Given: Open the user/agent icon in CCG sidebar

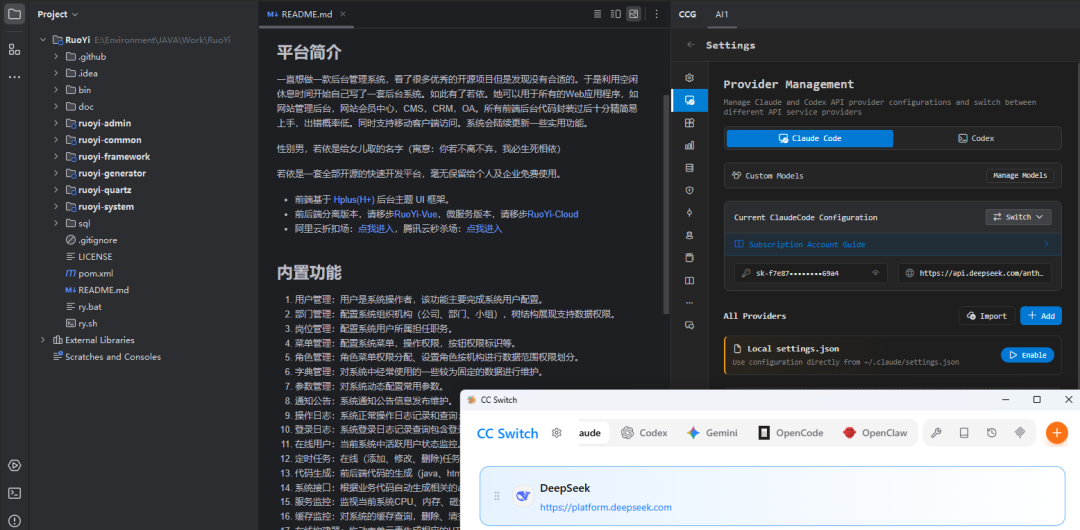Looking at the screenshot, I should [689, 235].
